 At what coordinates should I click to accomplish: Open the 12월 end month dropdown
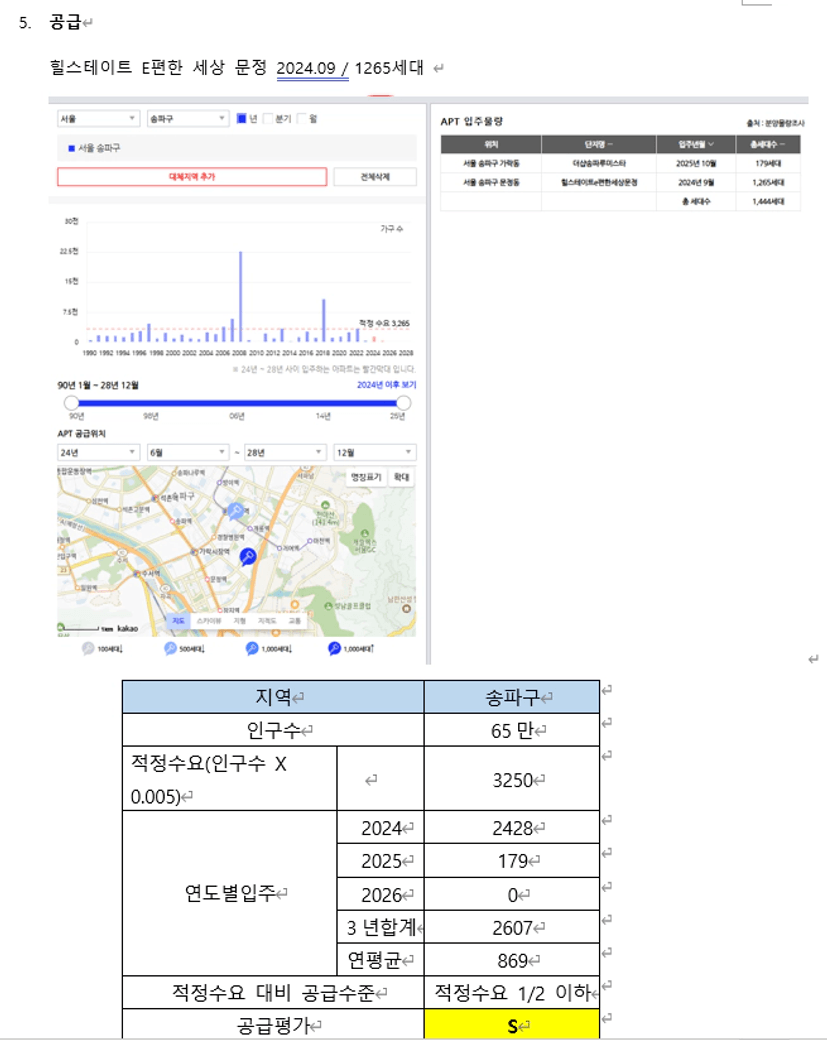tap(375, 452)
